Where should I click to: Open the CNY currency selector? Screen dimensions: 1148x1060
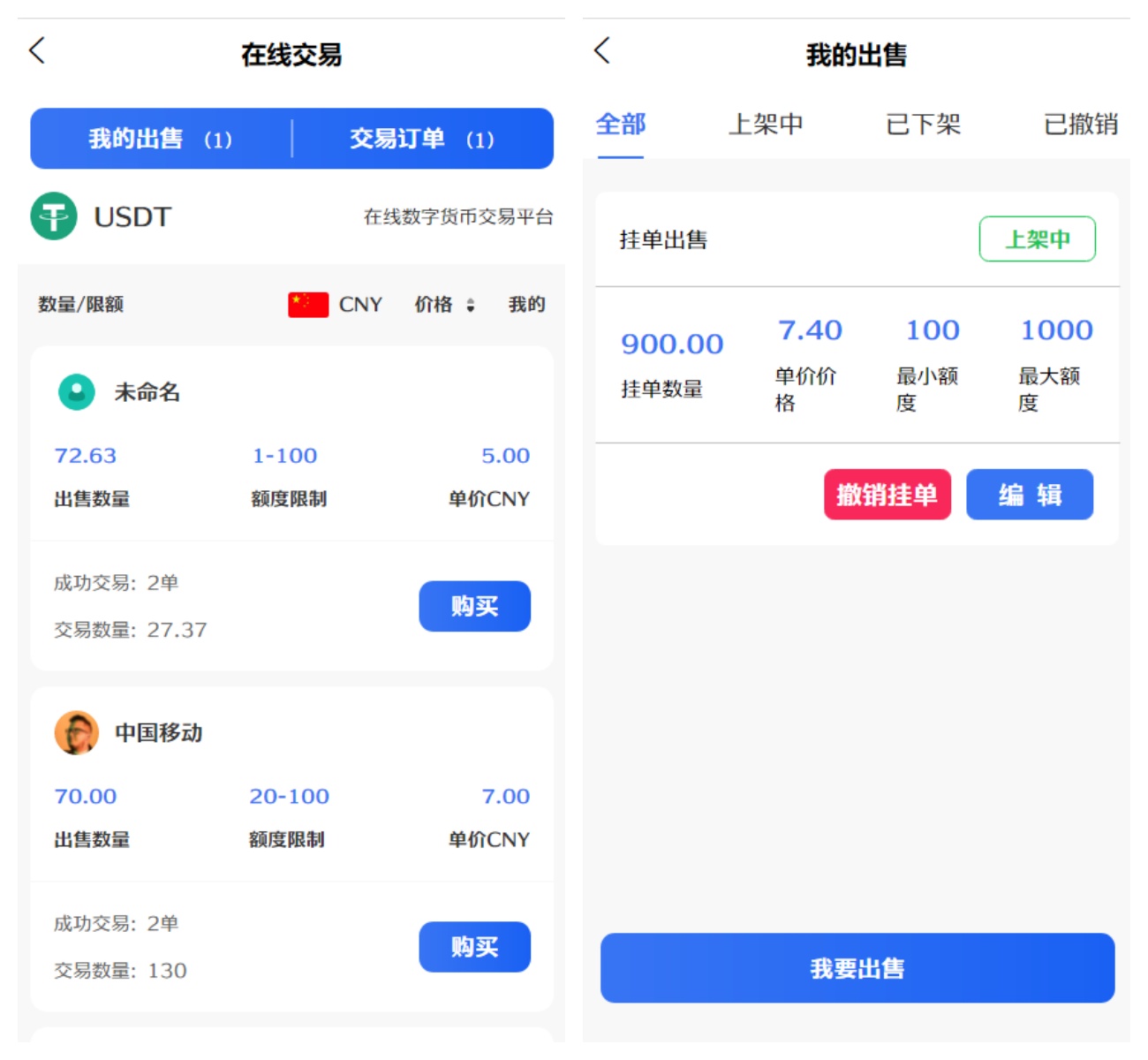360,305
